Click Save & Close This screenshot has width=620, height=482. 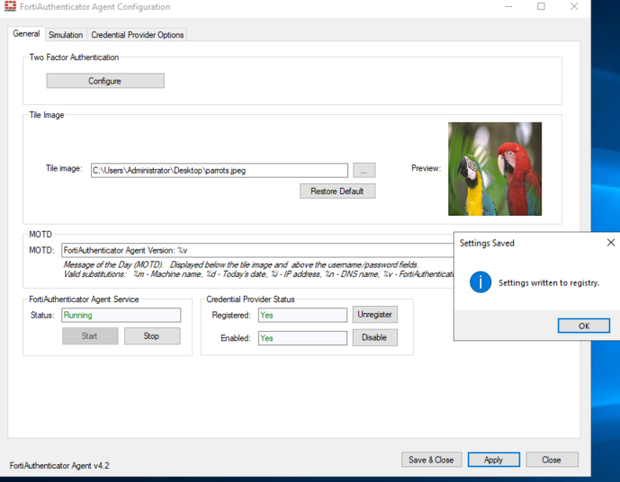tap(431, 460)
